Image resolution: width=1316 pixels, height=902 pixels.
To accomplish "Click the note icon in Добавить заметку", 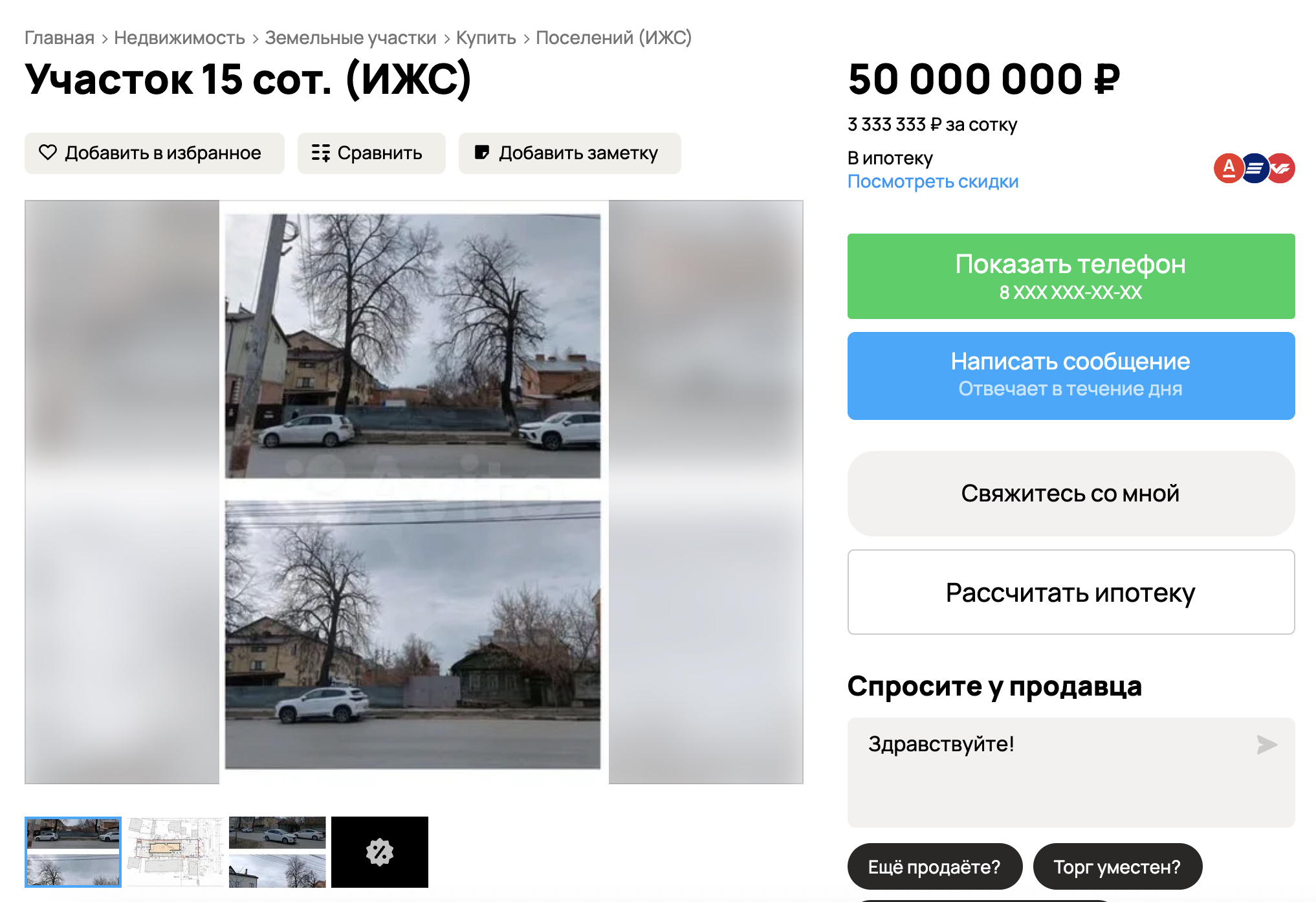I will pyautogui.click(x=481, y=153).
